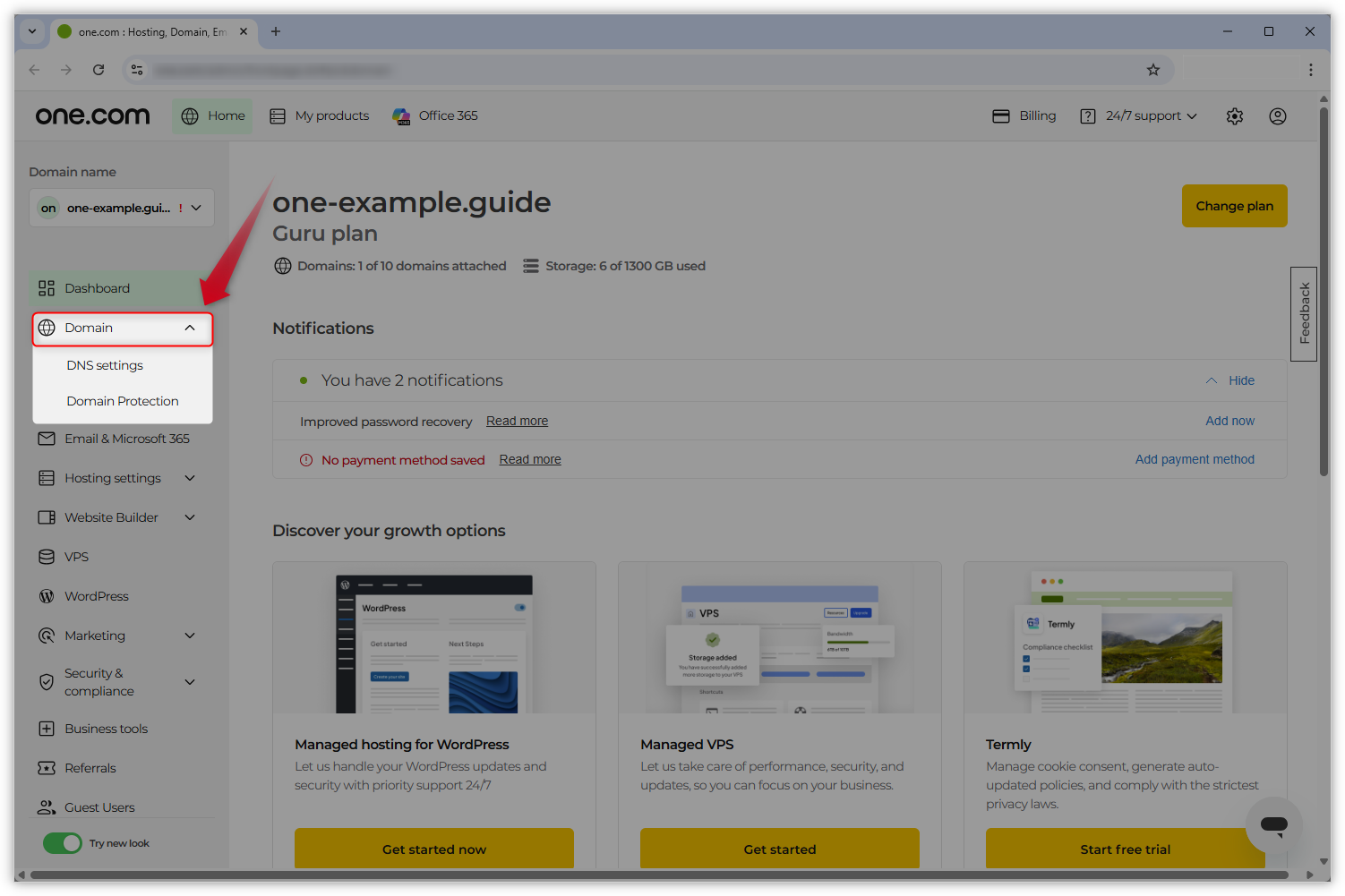Open the 24/7 support dropdown
Viewport: 1345px width, 896px height.
coord(1138,116)
